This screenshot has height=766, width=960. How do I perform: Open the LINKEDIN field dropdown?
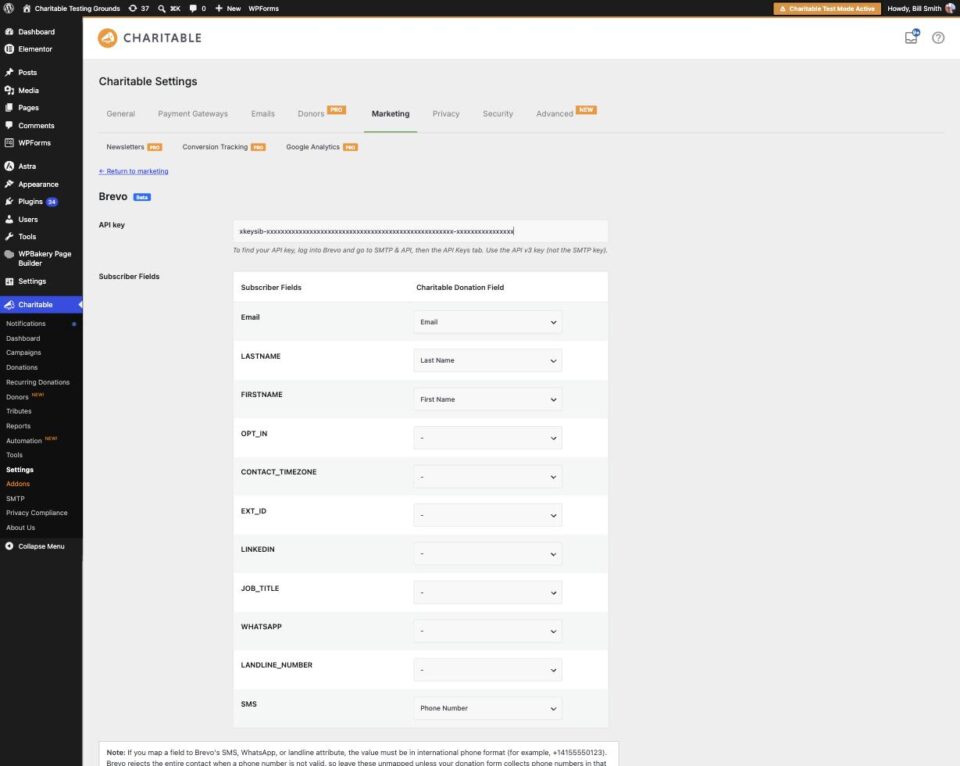coord(487,554)
